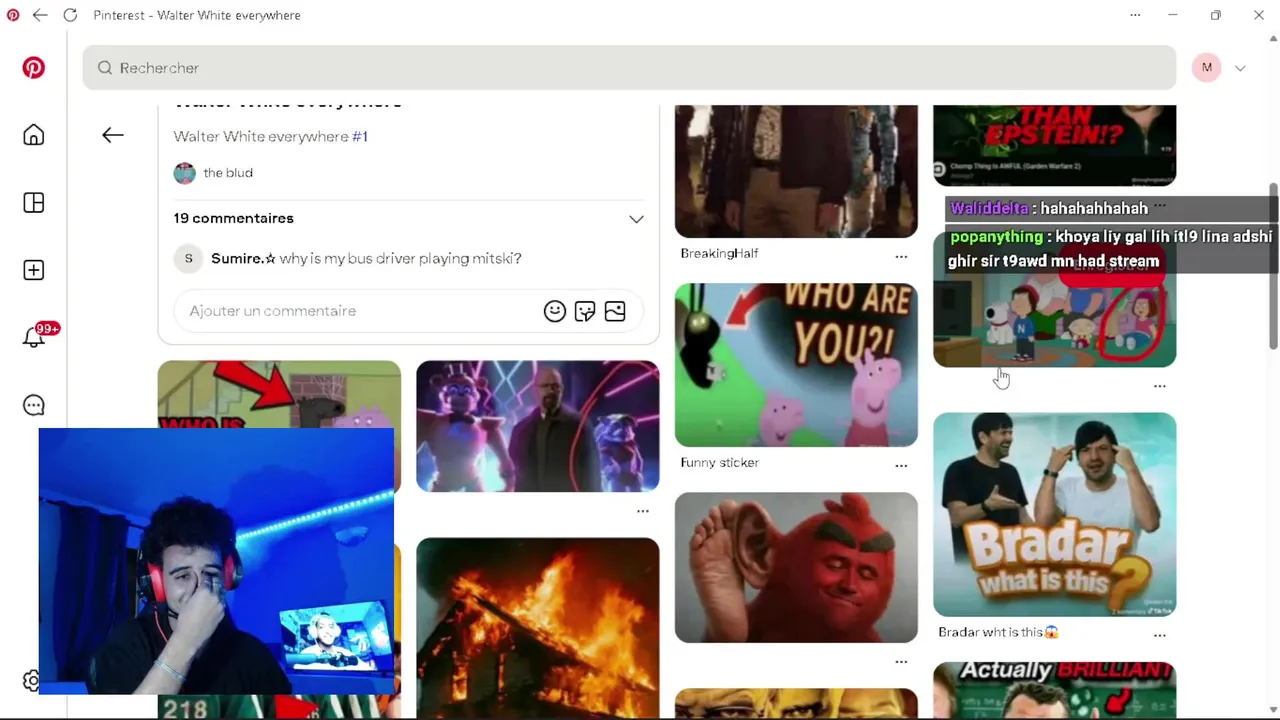
Task: Open options for Family Guy pin
Action: click(1160, 386)
